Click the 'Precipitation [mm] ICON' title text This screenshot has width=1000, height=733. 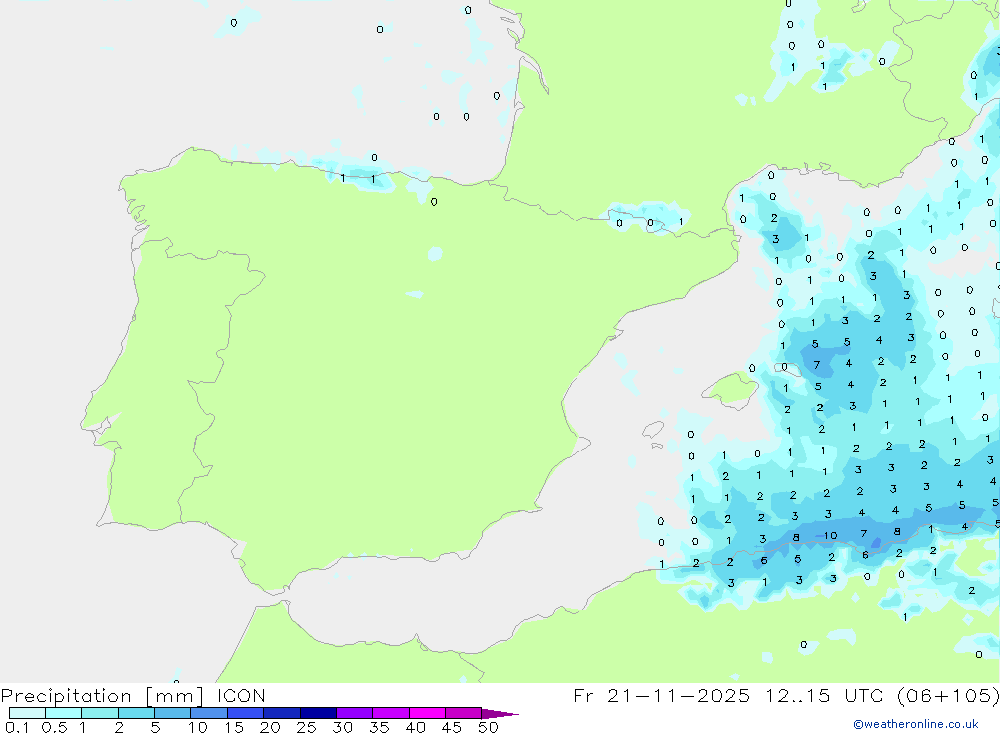[x=133, y=696]
